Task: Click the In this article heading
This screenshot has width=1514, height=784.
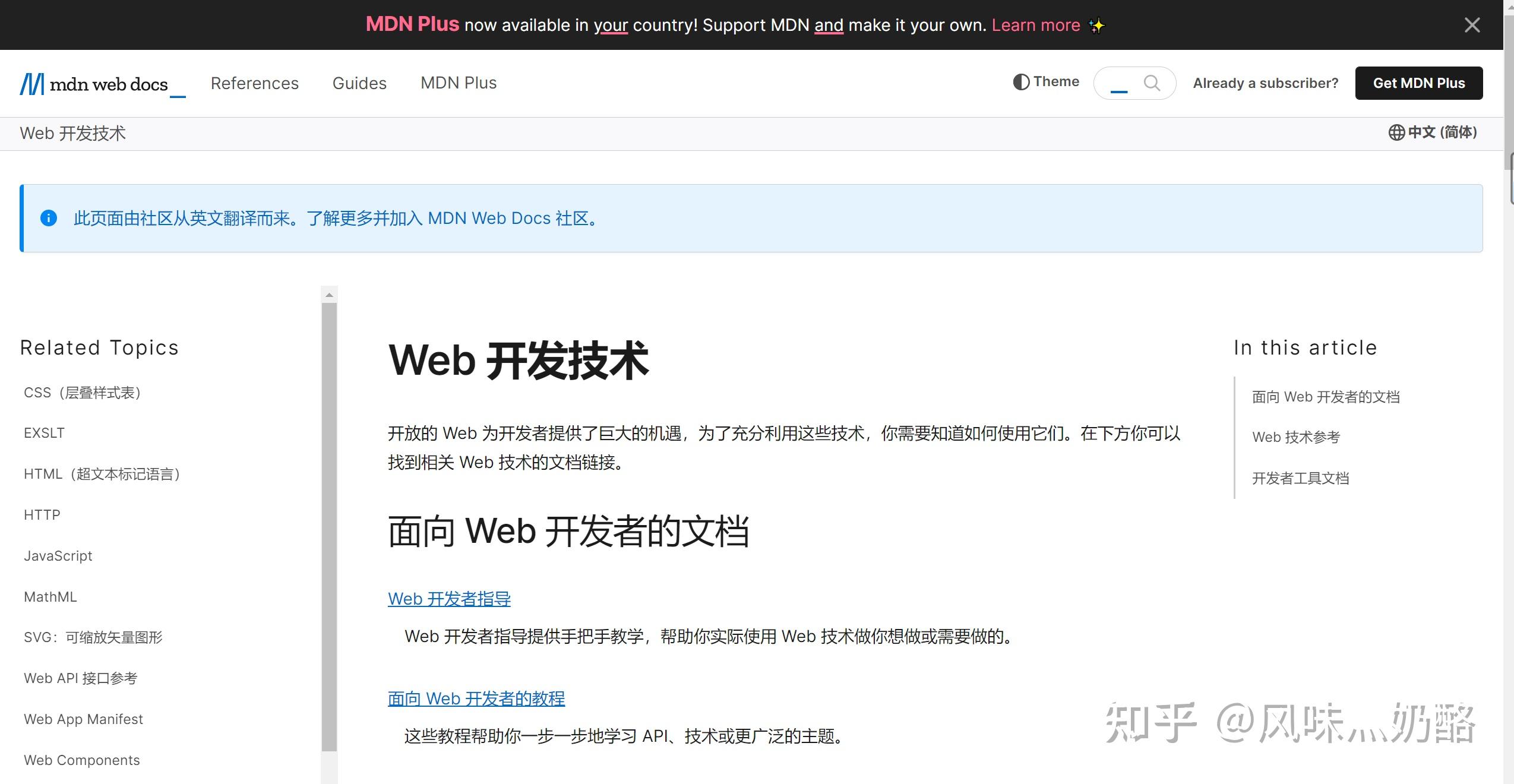Action: [x=1305, y=347]
